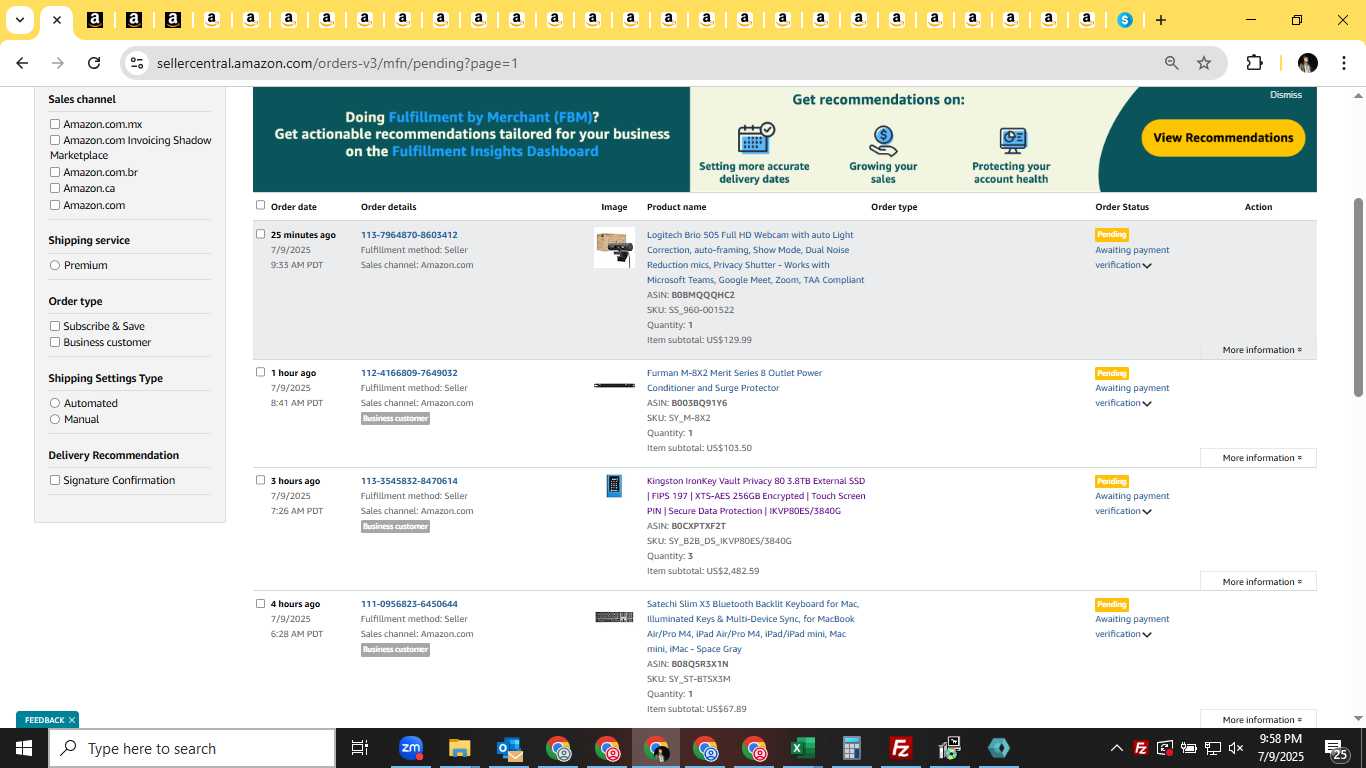This screenshot has width=1366, height=768.
Task: Open the tab search dropdown arrow
Action: (19, 20)
